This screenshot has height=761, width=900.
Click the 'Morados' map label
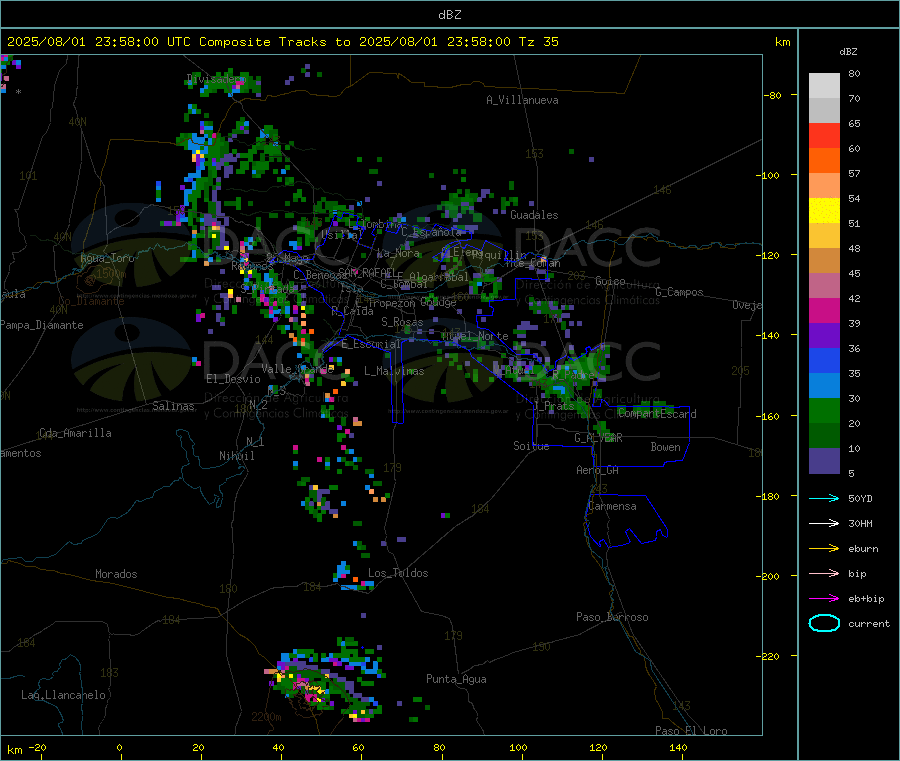point(117,574)
